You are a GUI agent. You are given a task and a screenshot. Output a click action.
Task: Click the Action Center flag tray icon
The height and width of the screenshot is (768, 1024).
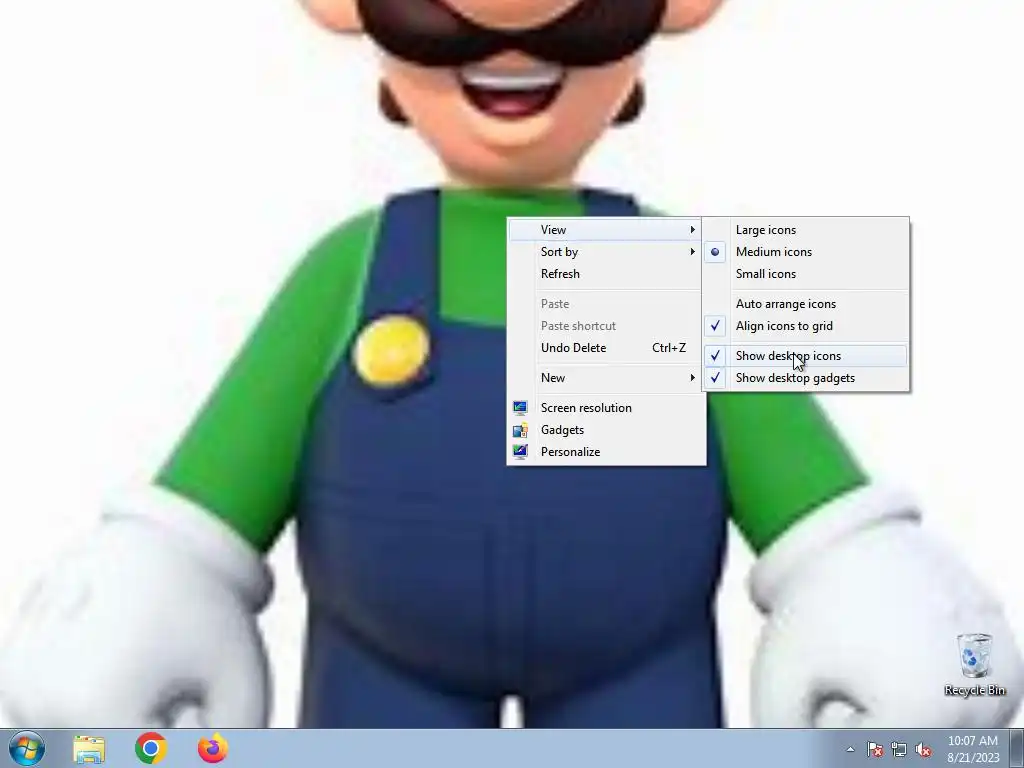pos(875,749)
